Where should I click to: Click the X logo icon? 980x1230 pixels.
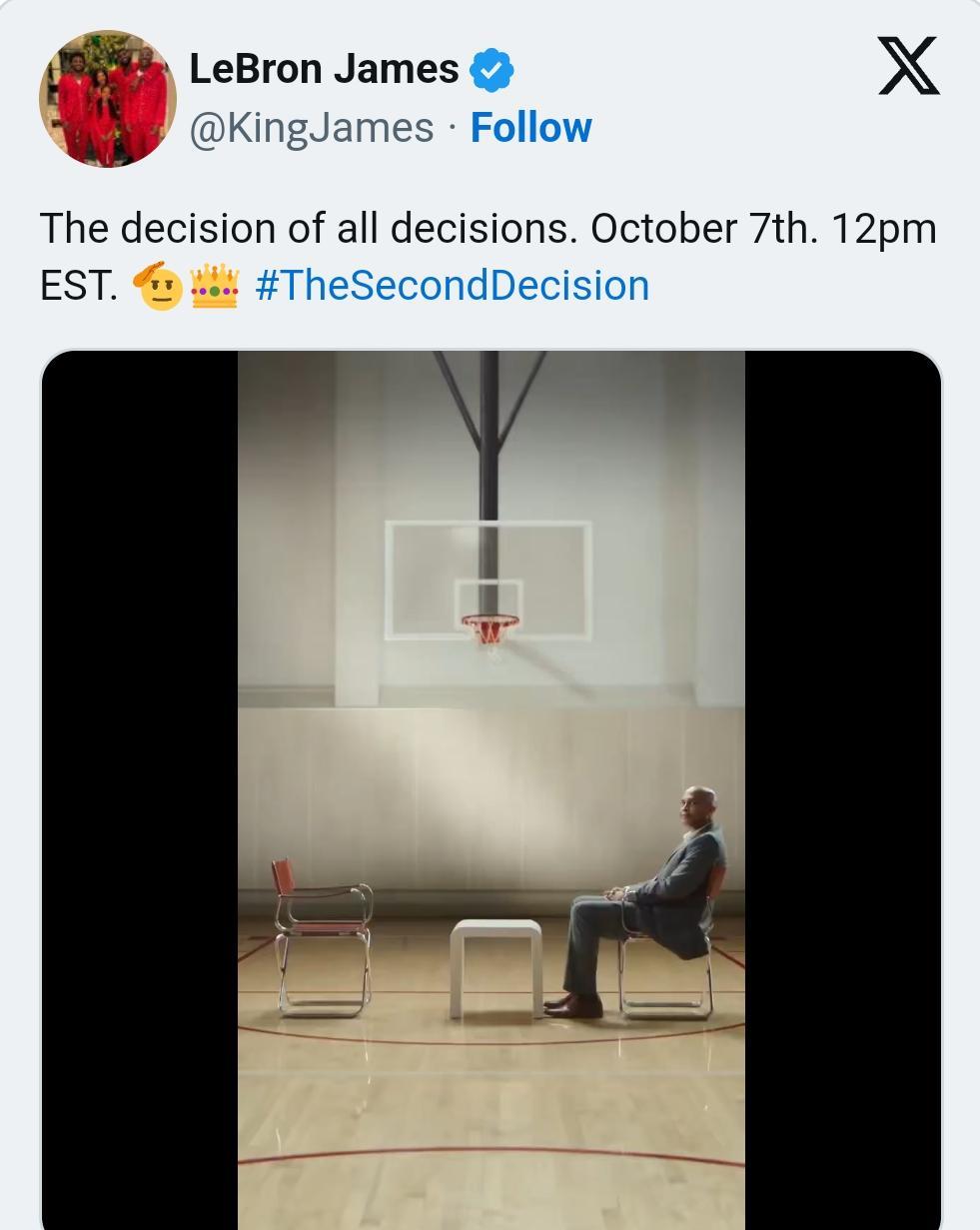[x=908, y=66]
